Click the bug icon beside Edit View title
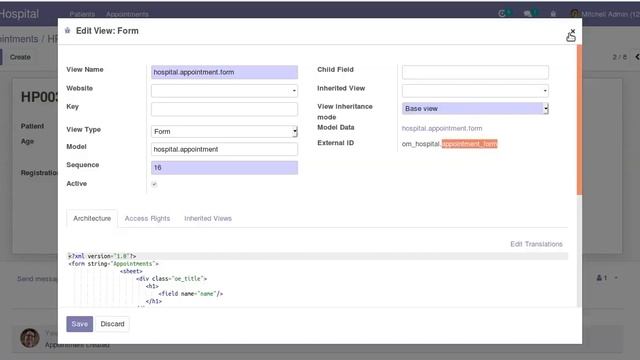 pos(67,31)
